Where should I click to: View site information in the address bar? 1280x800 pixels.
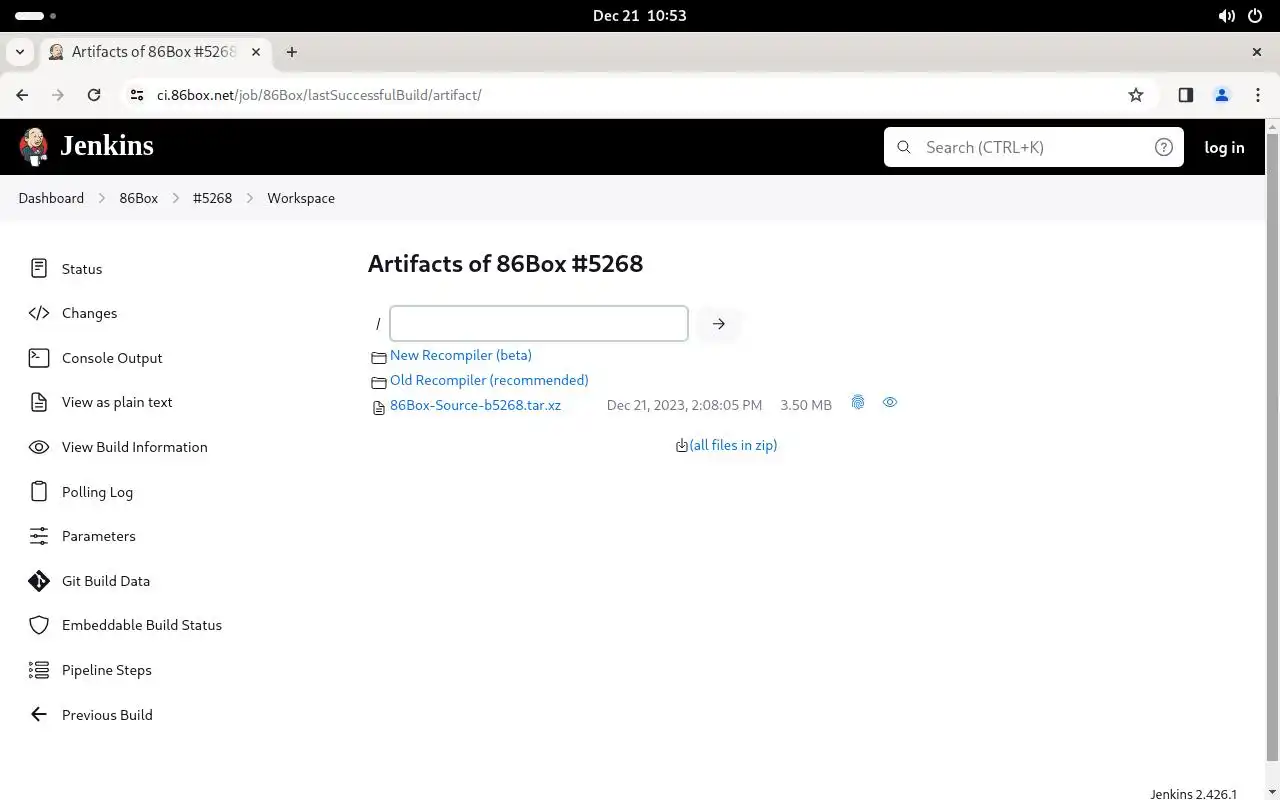(137, 95)
